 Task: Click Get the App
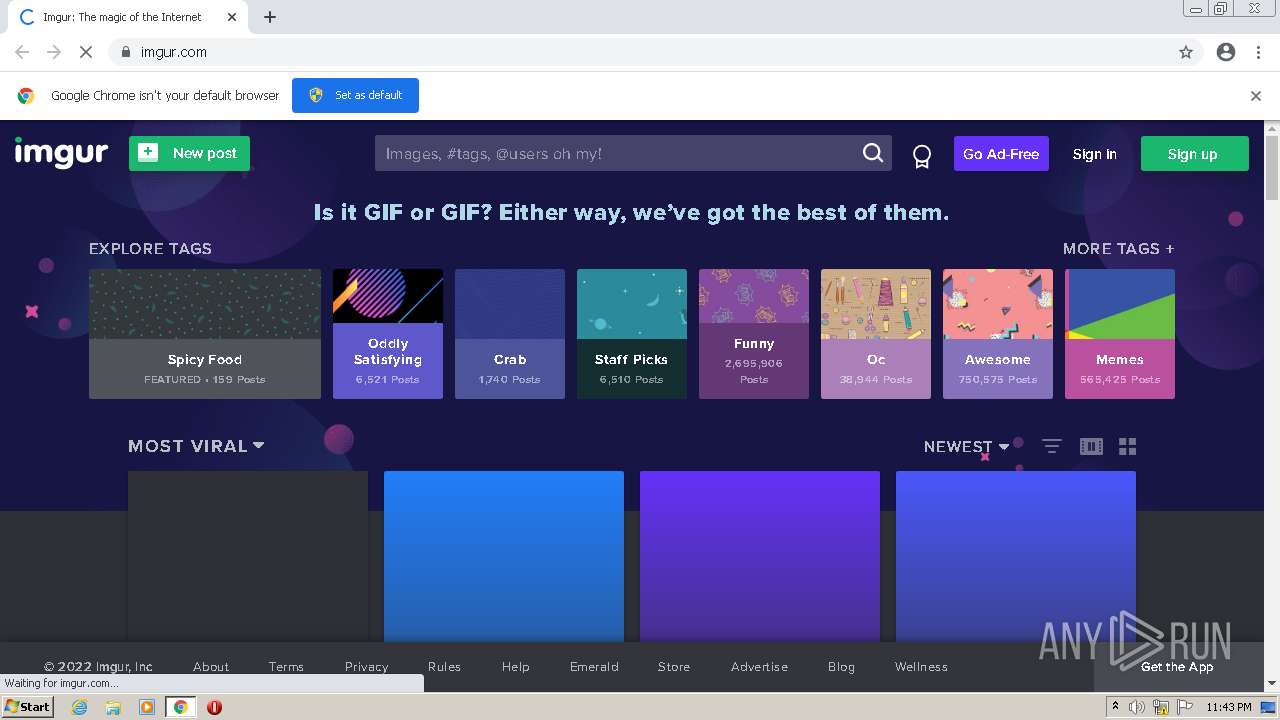click(1177, 667)
